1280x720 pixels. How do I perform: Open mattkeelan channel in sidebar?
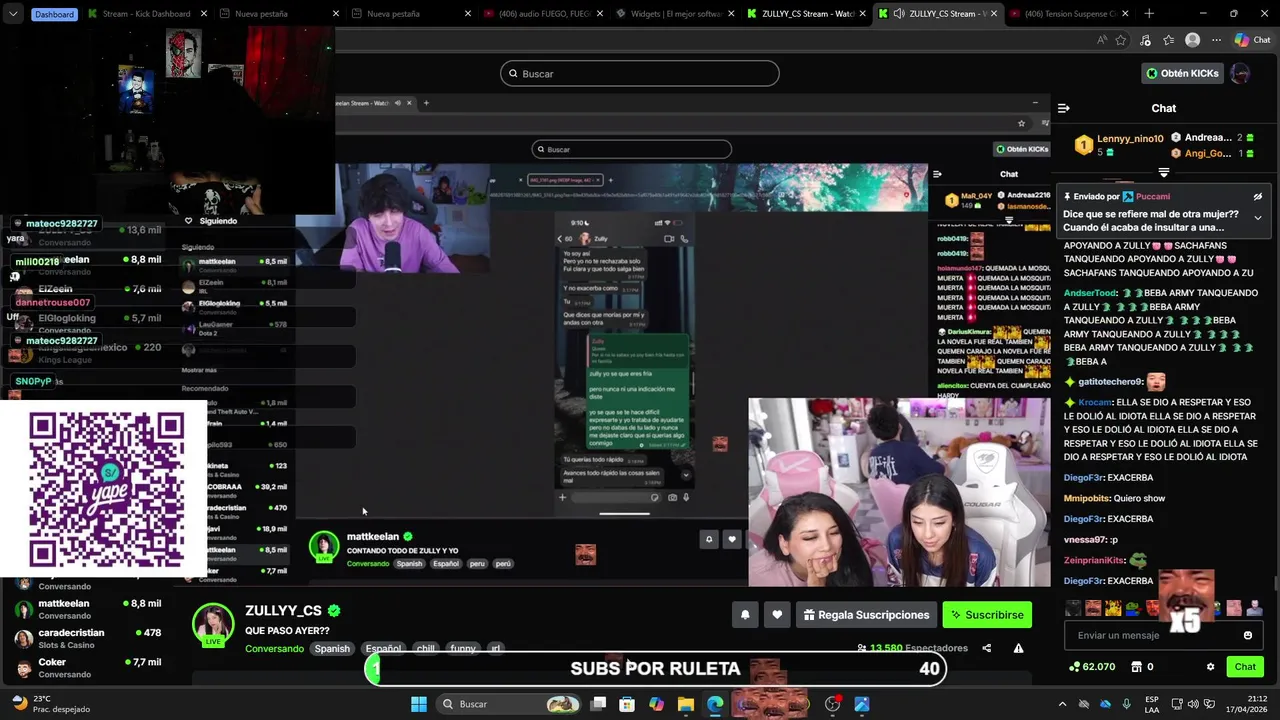pos(90,609)
